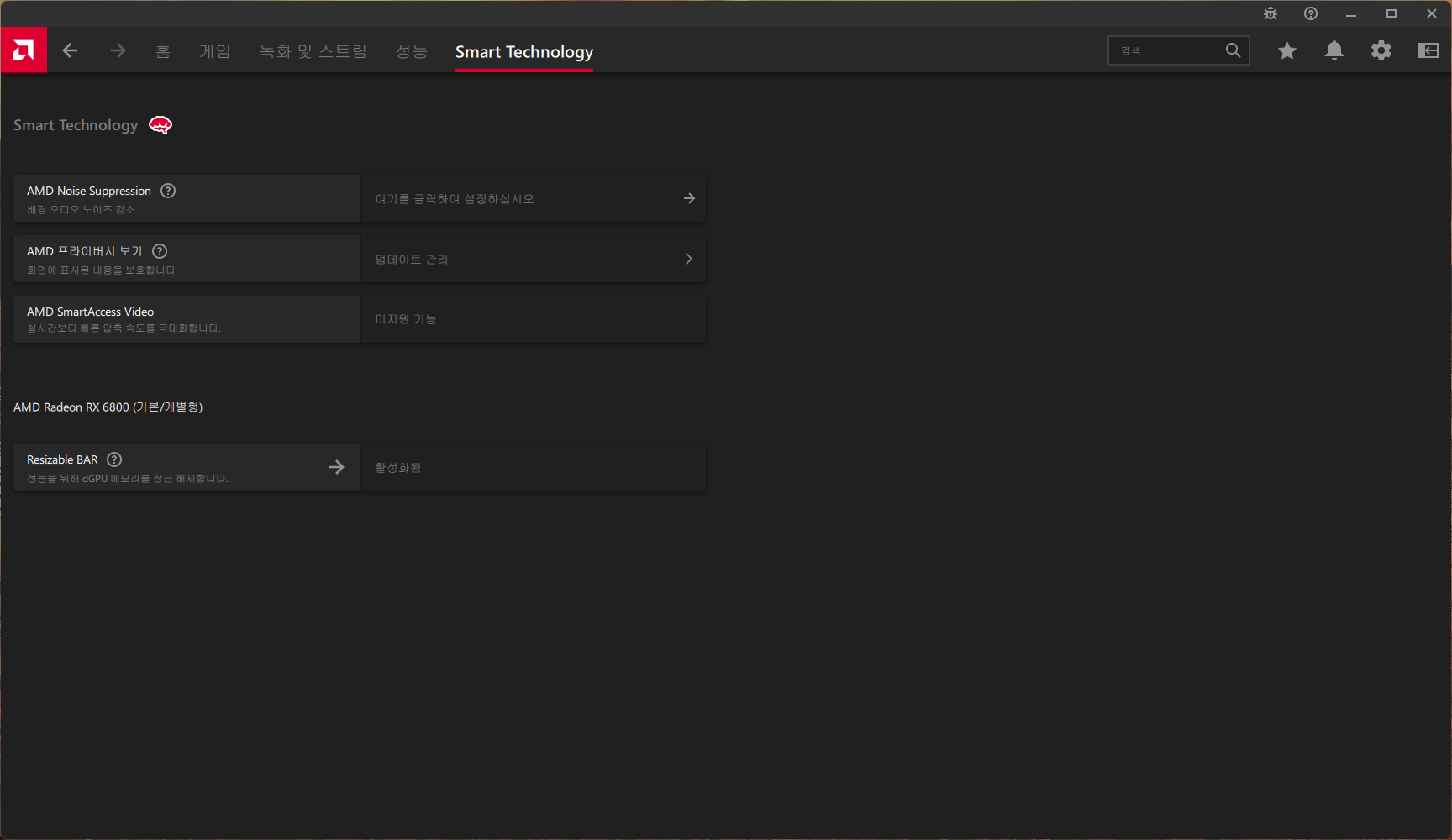This screenshot has height=840, width=1452.
Task: Open settings gear icon
Action: tap(1381, 51)
